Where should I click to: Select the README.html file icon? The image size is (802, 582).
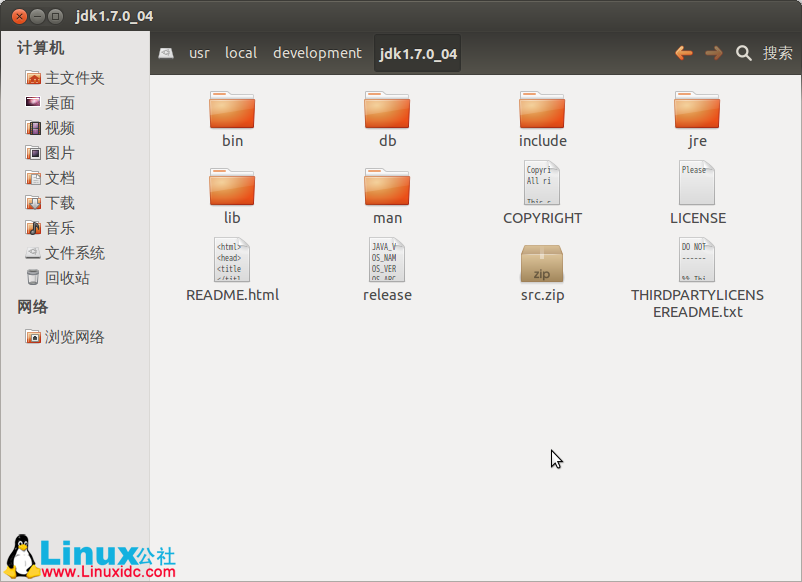(x=232, y=259)
